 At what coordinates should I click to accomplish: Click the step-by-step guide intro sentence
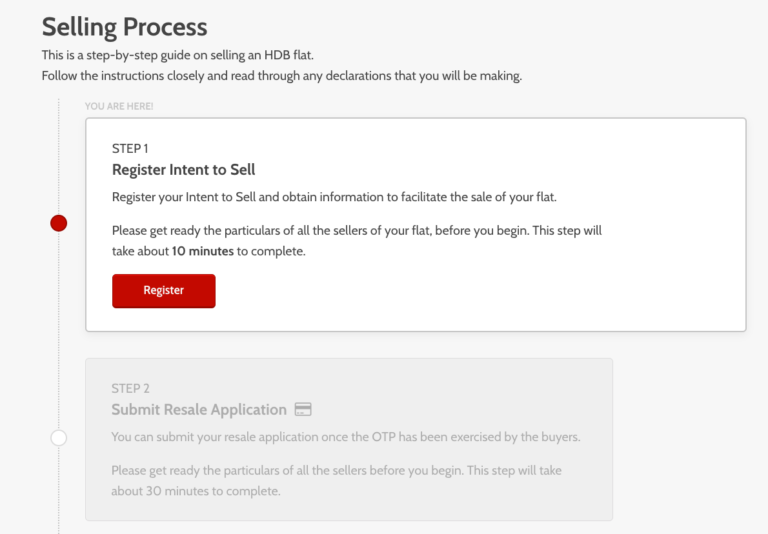184,54
